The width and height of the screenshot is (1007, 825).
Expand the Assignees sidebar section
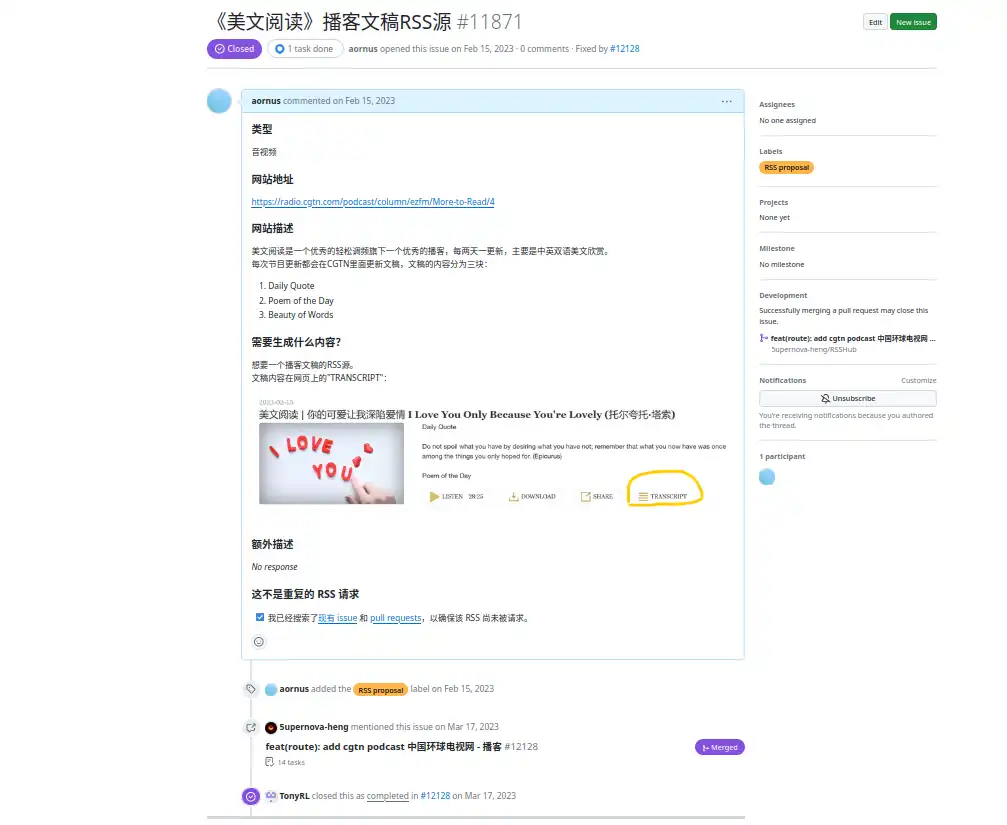click(777, 105)
